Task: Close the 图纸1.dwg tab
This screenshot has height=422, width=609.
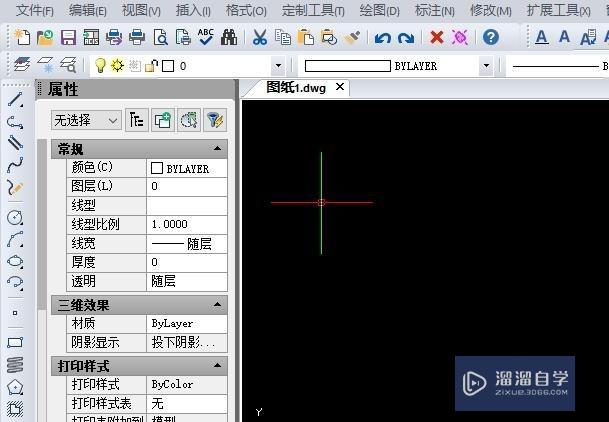Action: click(340, 87)
